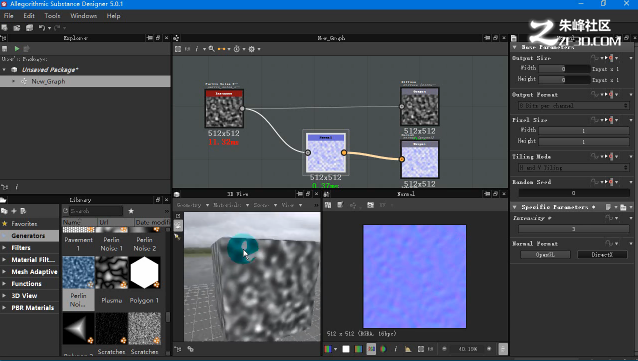Click the green play icon in Explorer
Viewport: 638px width, 361px height.
17,48
